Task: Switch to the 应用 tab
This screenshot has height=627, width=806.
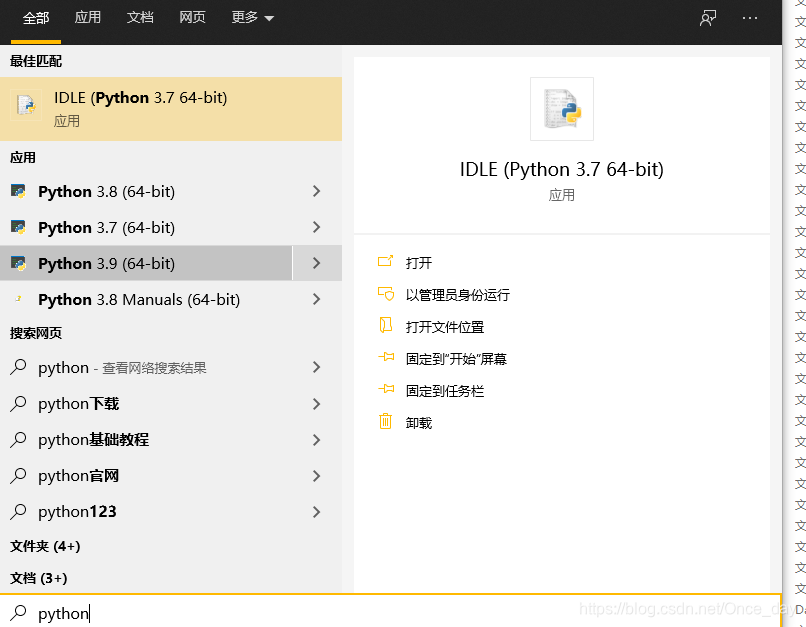Action: [88, 17]
